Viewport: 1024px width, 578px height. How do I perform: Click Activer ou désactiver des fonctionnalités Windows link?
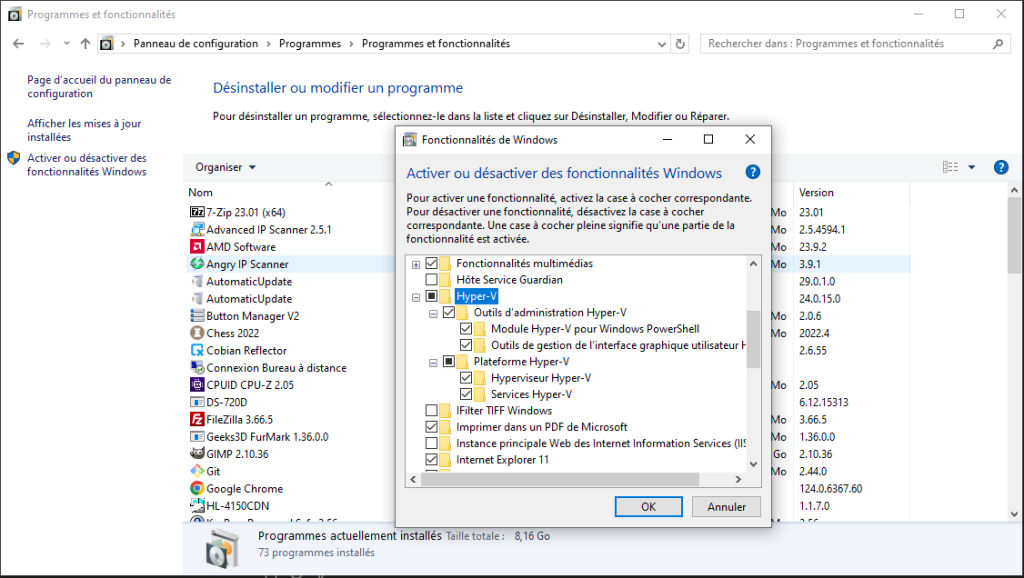87,165
